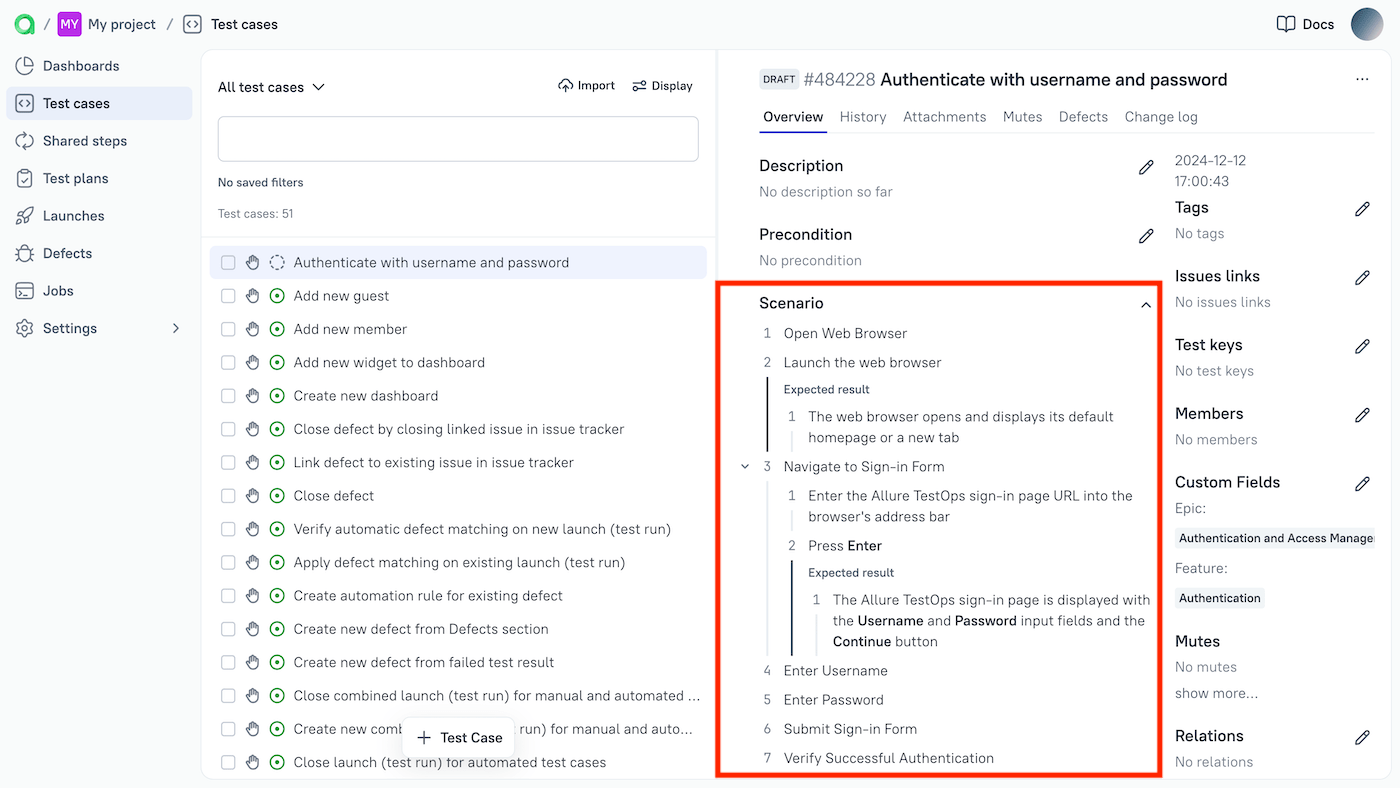This screenshot has height=788, width=1400.
Task: Click the Shared steps icon
Action: [25, 141]
